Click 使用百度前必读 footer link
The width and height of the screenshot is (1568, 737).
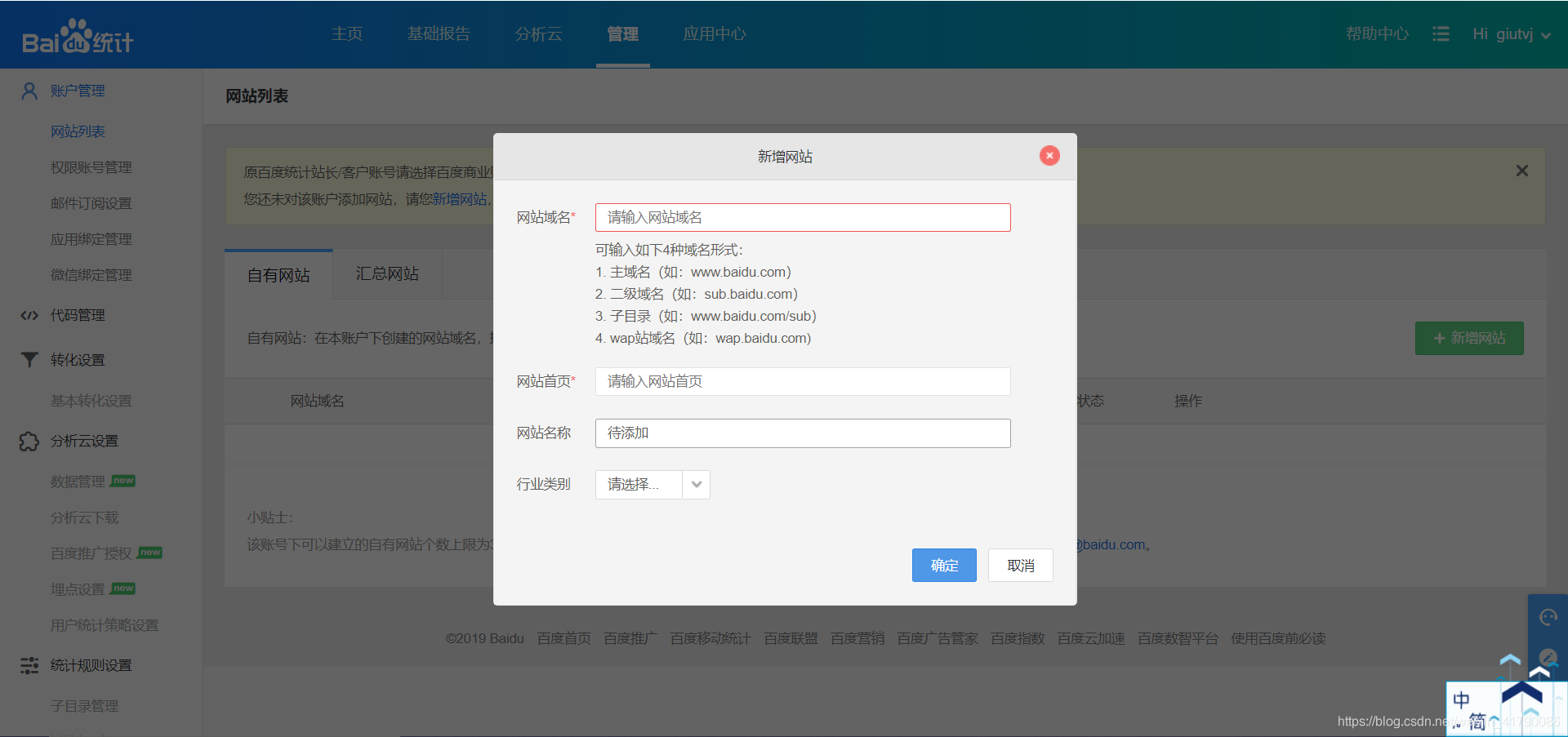[x=1278, y=638]
